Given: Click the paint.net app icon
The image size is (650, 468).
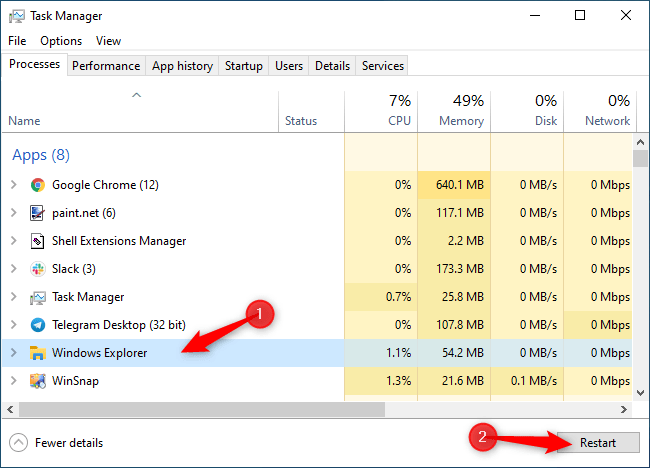Looking at the screenshot, I should [37, 213].
